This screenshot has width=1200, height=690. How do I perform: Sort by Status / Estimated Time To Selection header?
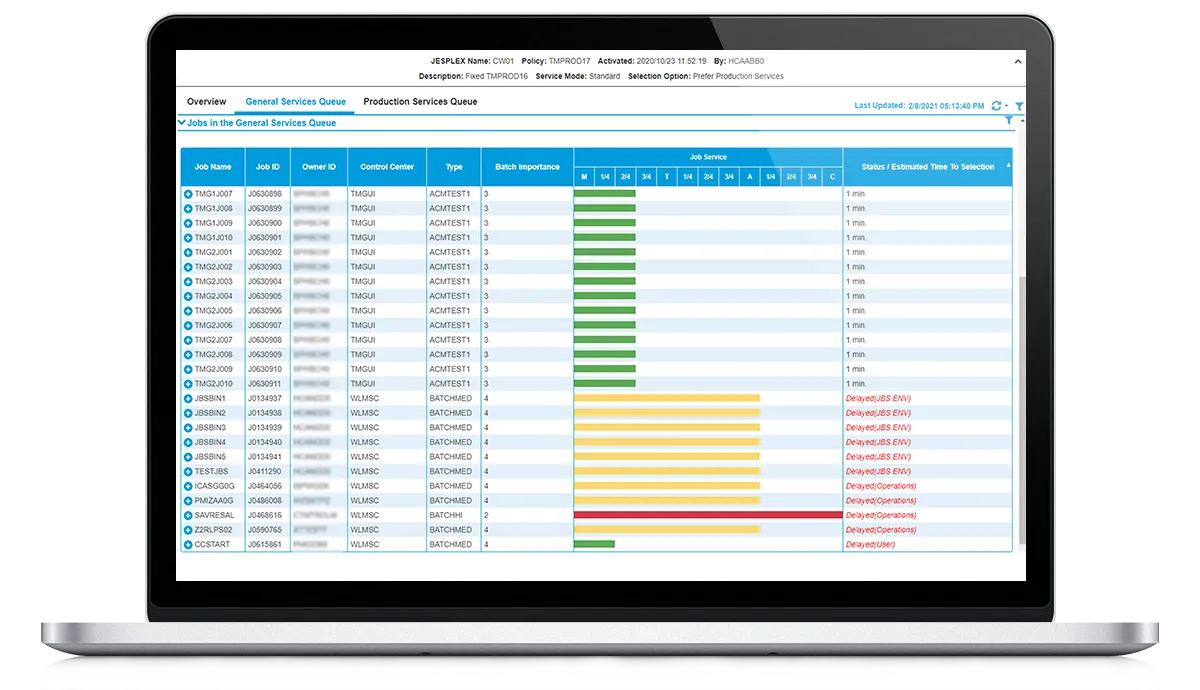point(928,167)
